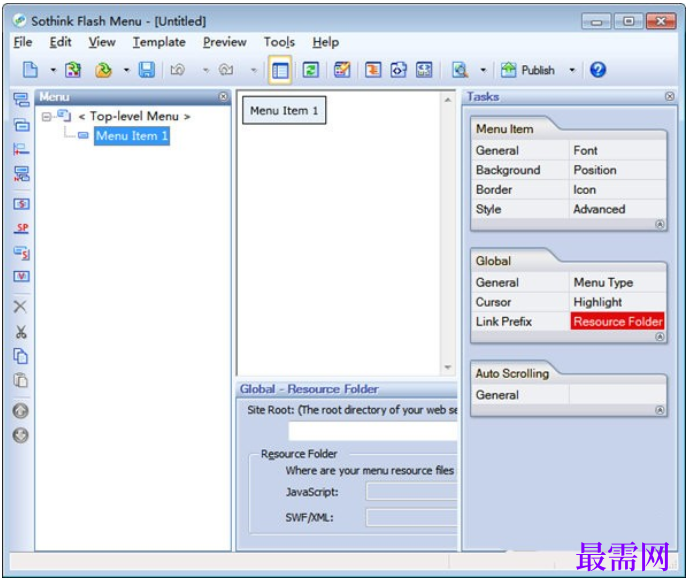Click the Move Up round arrow icon

[21, 411]
